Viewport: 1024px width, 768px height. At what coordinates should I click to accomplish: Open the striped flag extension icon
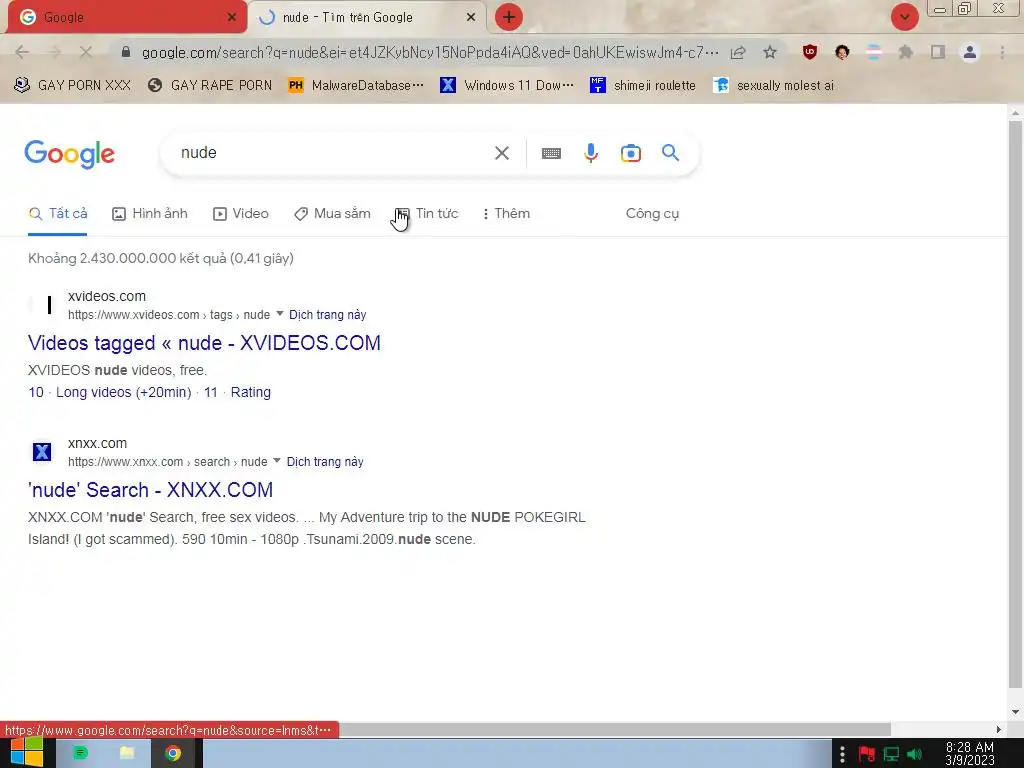pos(874,52)
